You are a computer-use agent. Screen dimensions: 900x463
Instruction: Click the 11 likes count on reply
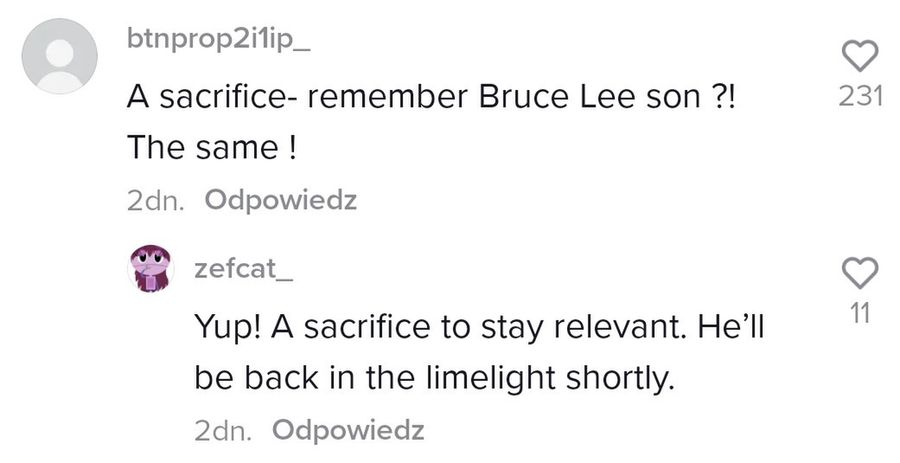click(859, 314)
